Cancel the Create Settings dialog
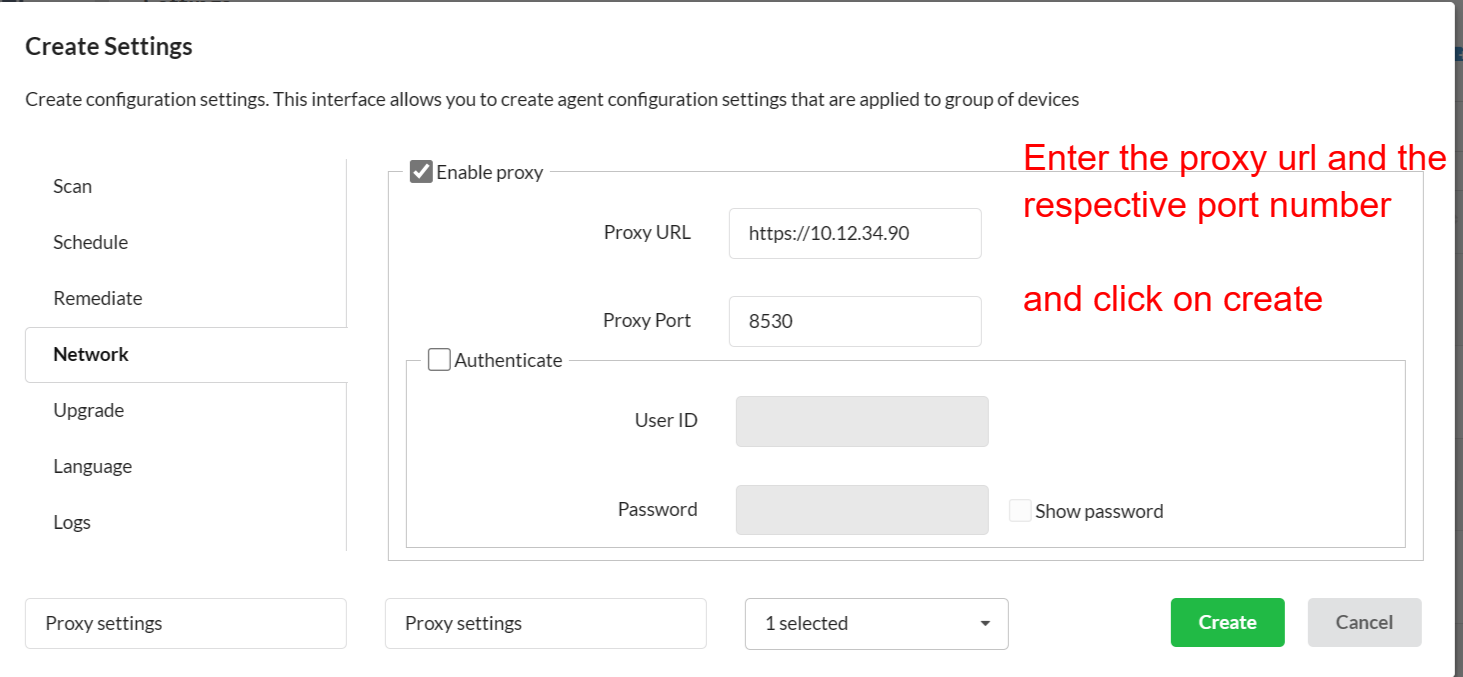This screenshot has height=677, width=1463. click(1364, 623)
